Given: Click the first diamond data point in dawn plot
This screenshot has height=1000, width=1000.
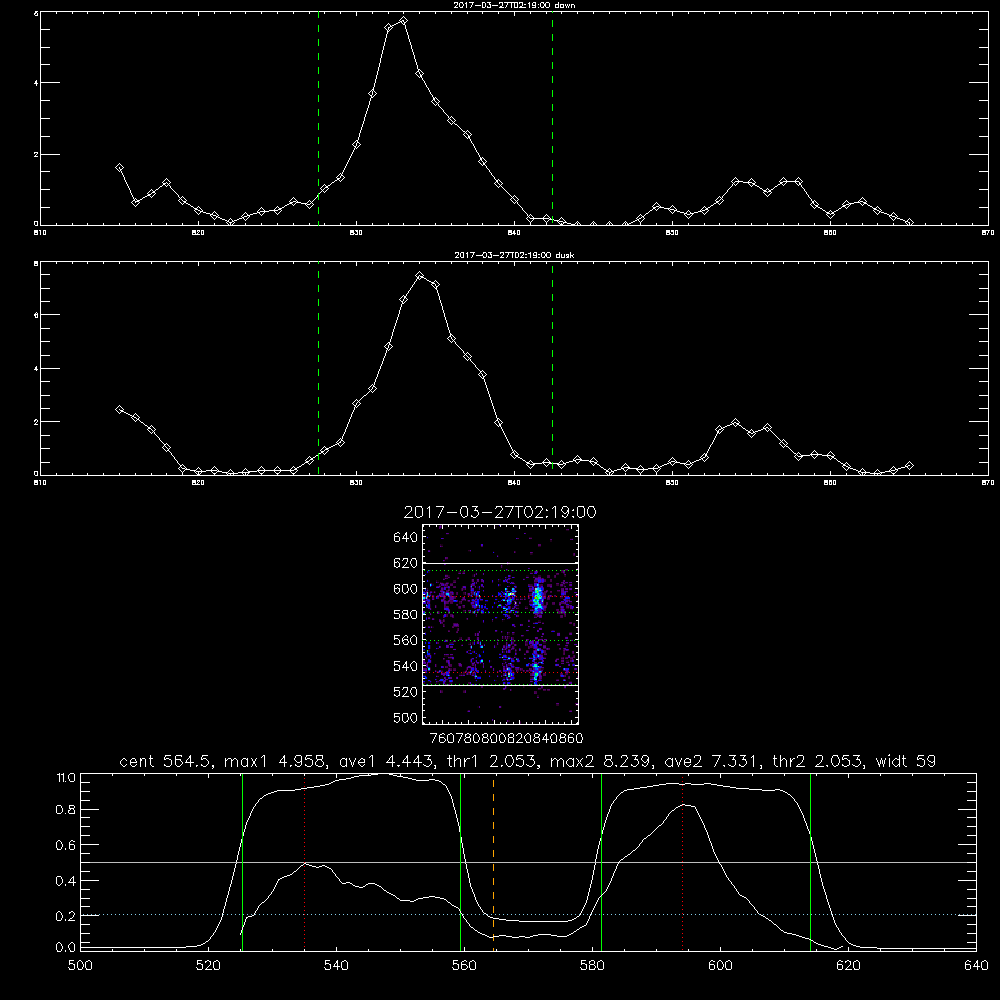Looking at the screenshot, I should tap(119, 168).
